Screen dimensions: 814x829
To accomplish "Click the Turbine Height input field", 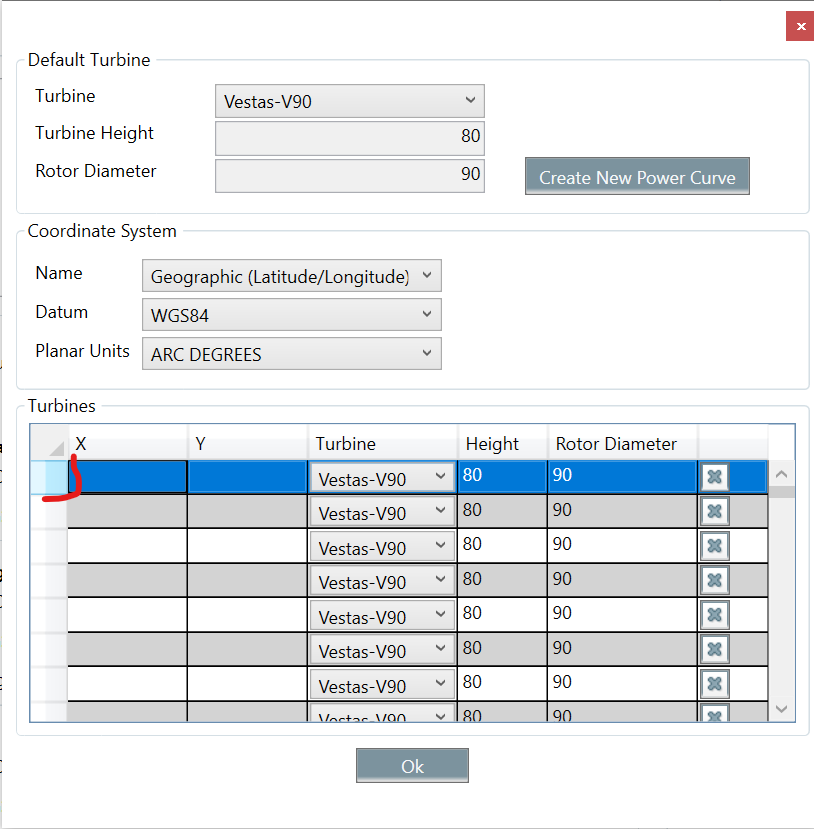I will (349, 137).
